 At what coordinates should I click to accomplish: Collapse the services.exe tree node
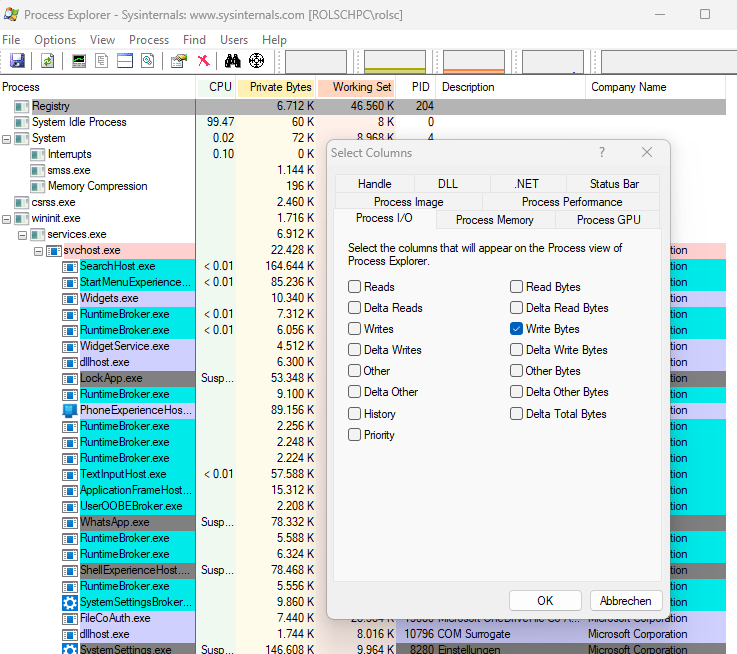tap(23, 235)
